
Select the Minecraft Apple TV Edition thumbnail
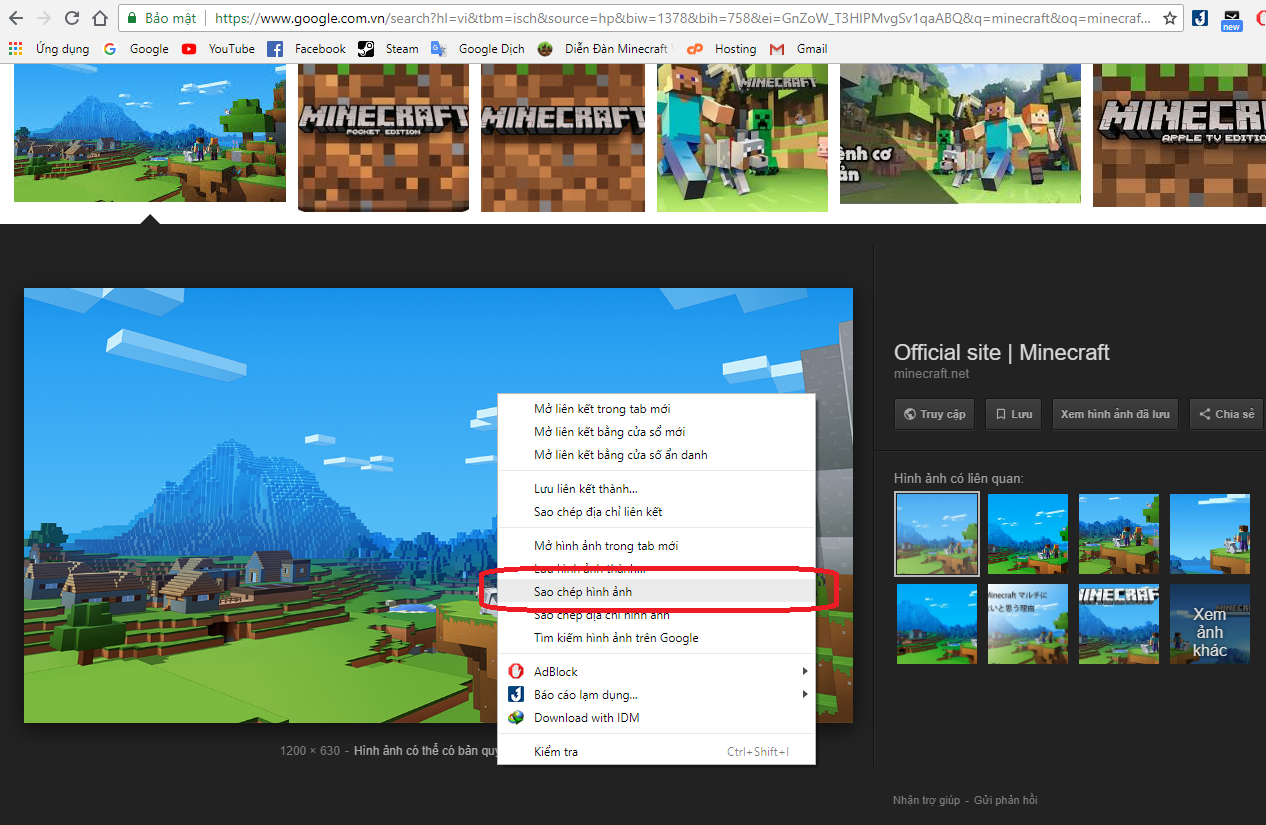pyautogui.click(x=1179, y=136)
